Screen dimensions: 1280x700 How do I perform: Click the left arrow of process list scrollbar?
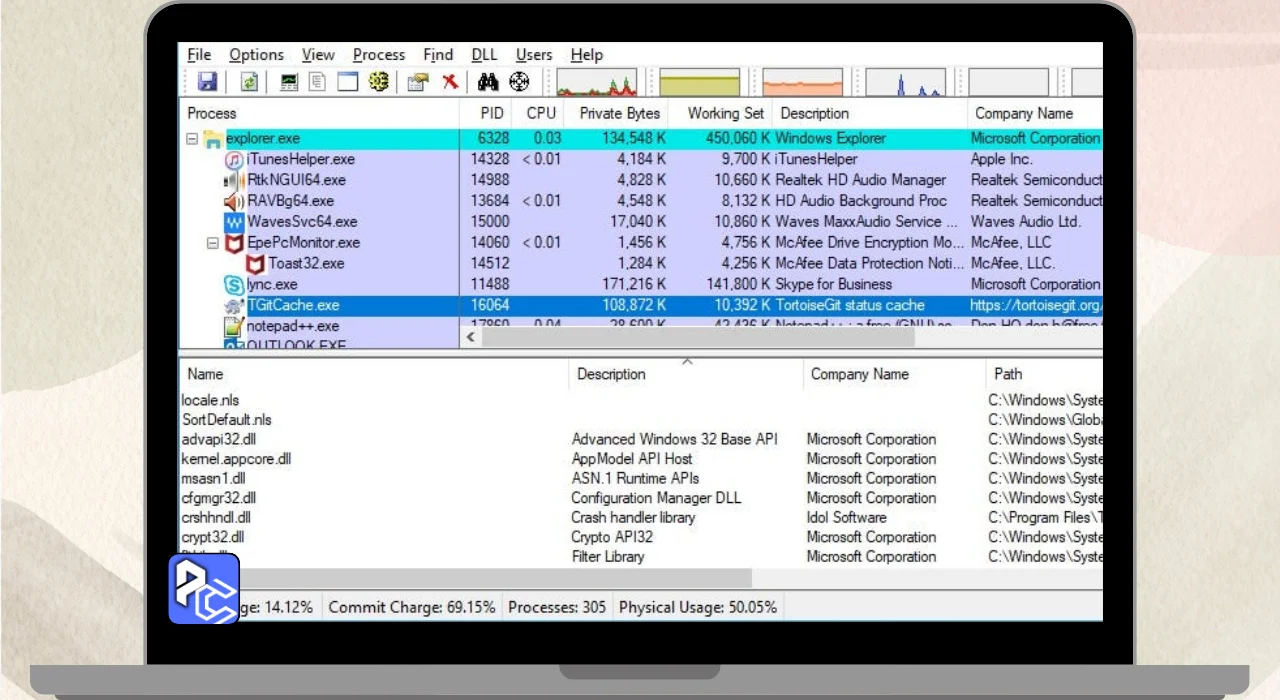472,338
